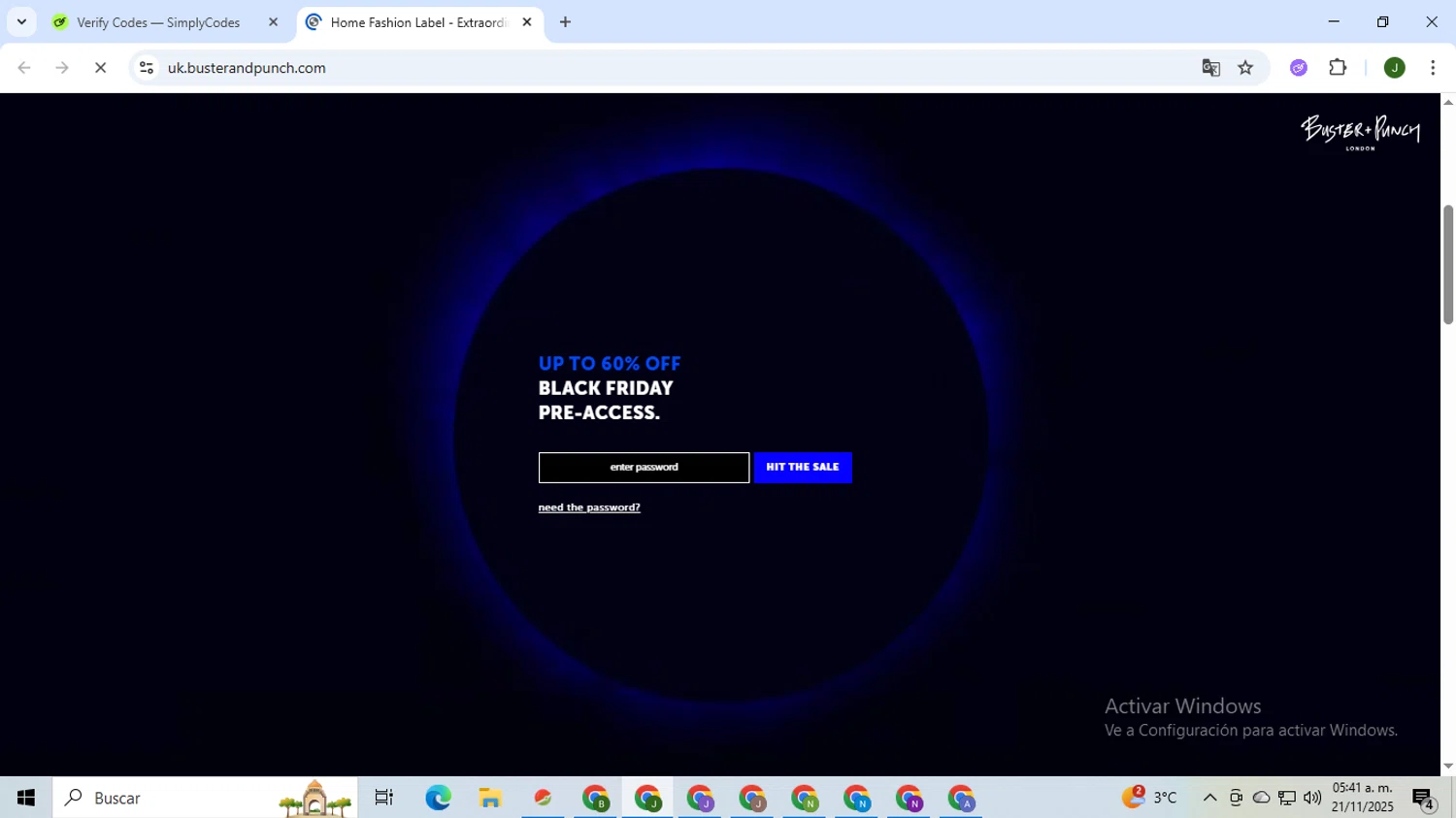Click the enter password field
The image size is (1456, 818).
pos(644,468)
